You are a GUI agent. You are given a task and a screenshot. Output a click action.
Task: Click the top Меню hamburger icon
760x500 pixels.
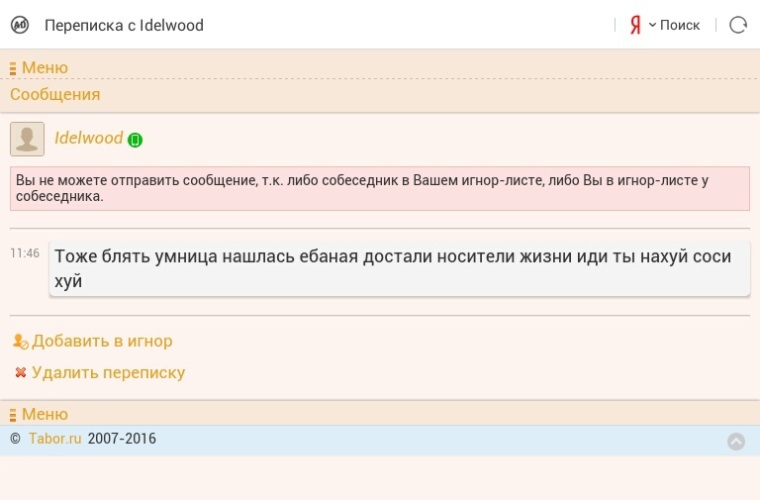[13, 68]
